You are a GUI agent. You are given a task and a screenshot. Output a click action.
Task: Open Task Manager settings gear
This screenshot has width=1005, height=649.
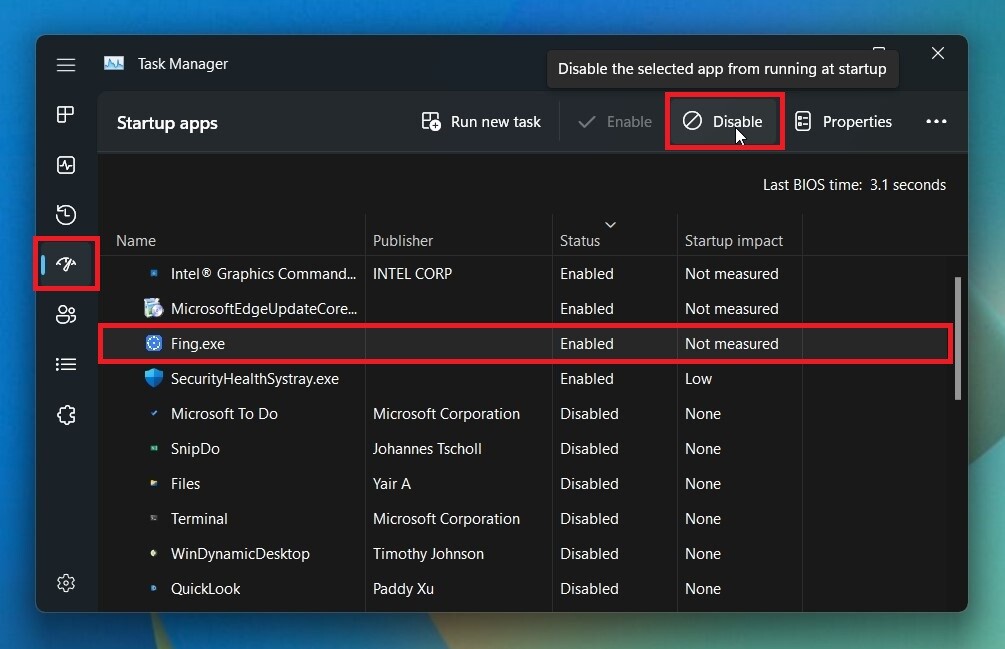65,583
